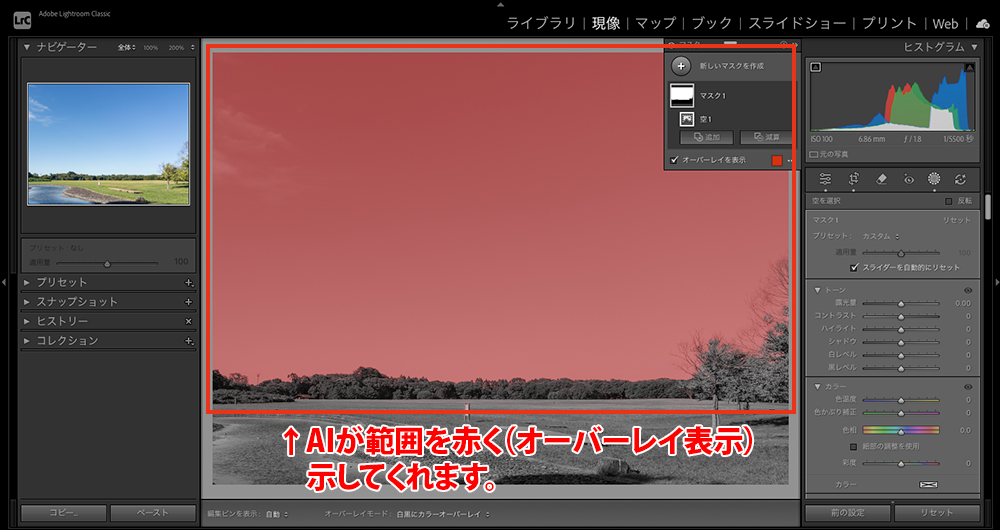The width and height of the screenshot is (1000, 530).
Task: Switch to the ブック module
Action: click(712, 24)
